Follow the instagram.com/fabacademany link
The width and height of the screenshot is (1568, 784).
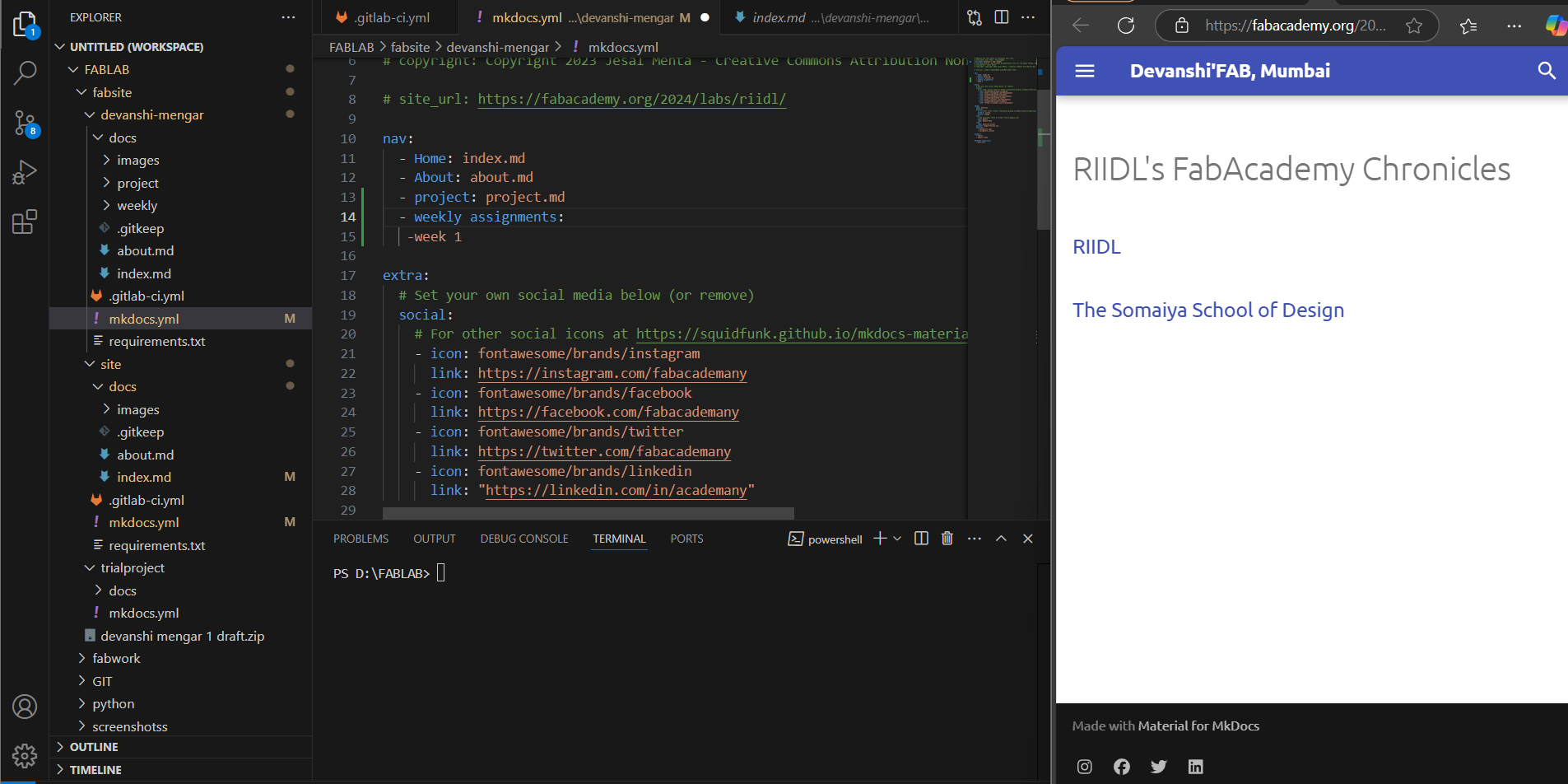point(612,373)
